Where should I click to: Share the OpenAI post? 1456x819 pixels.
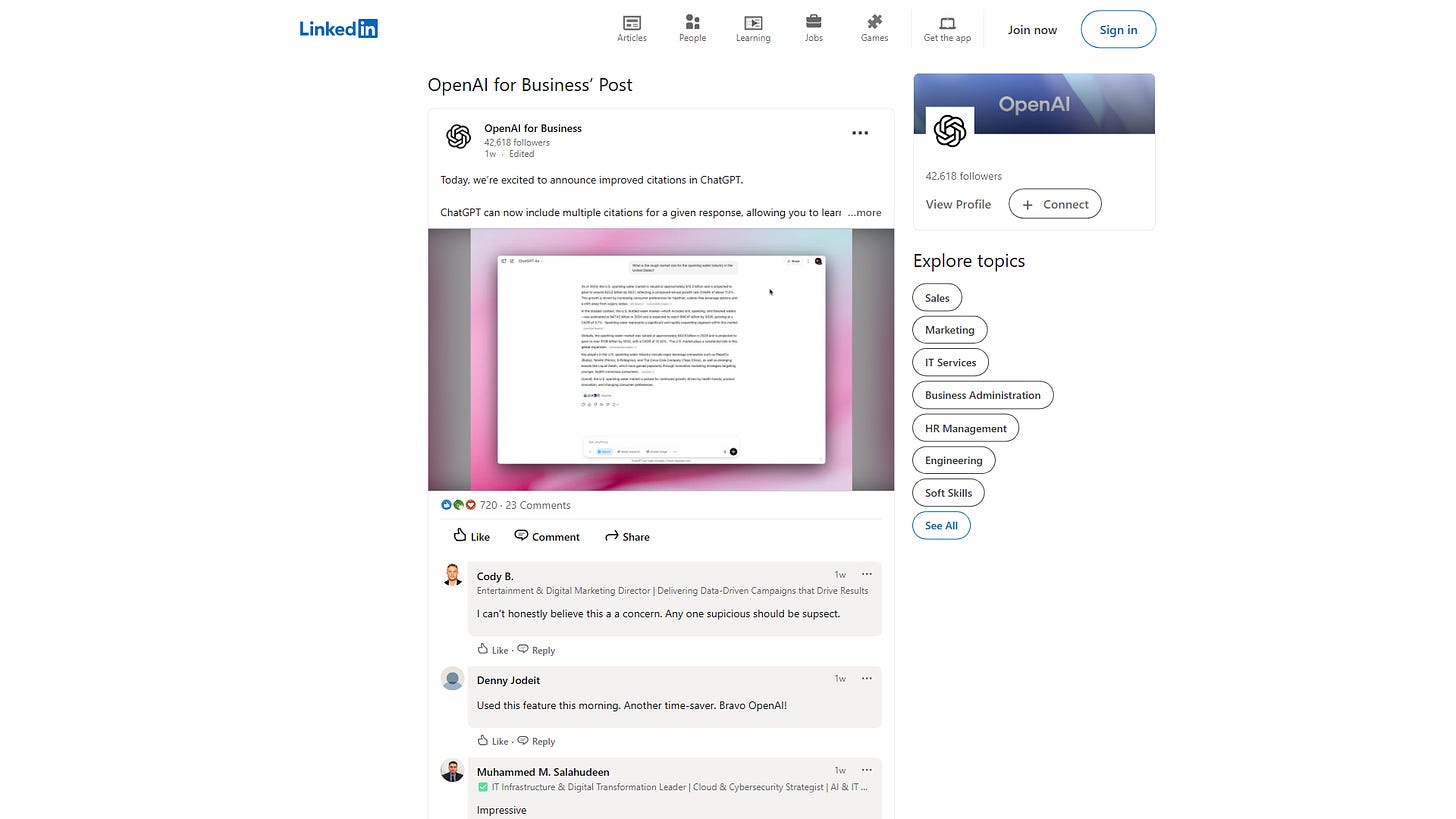(x=627, y=536)
